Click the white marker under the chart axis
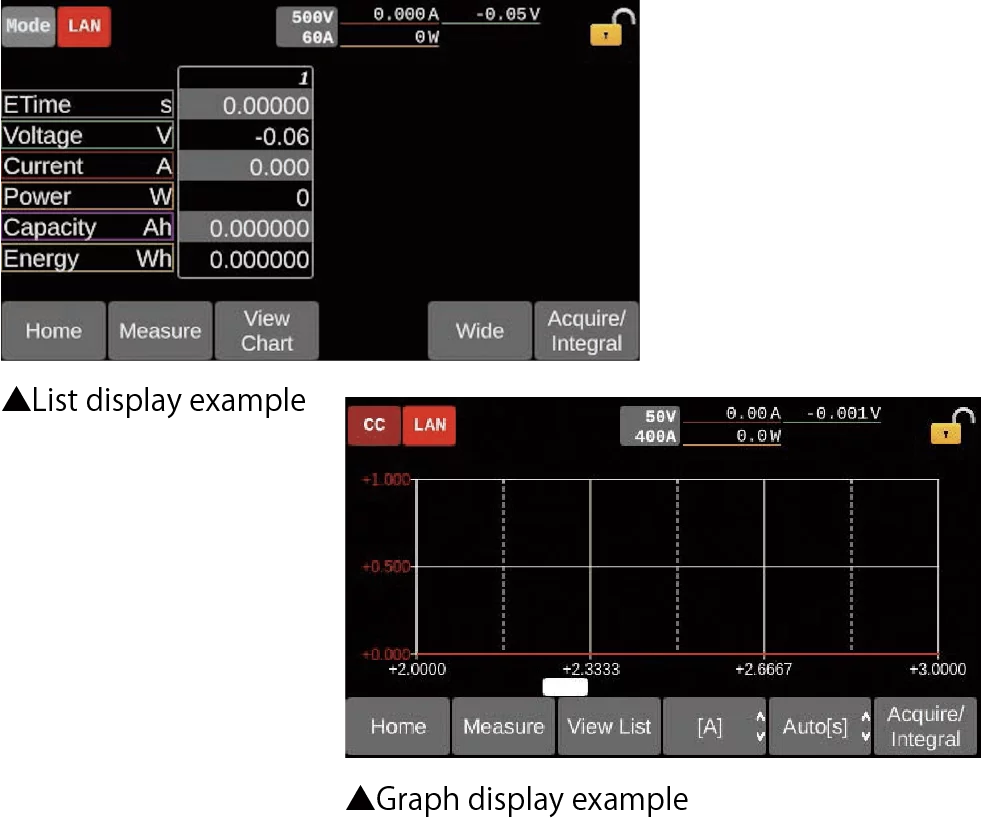 [x=565, y=687]
